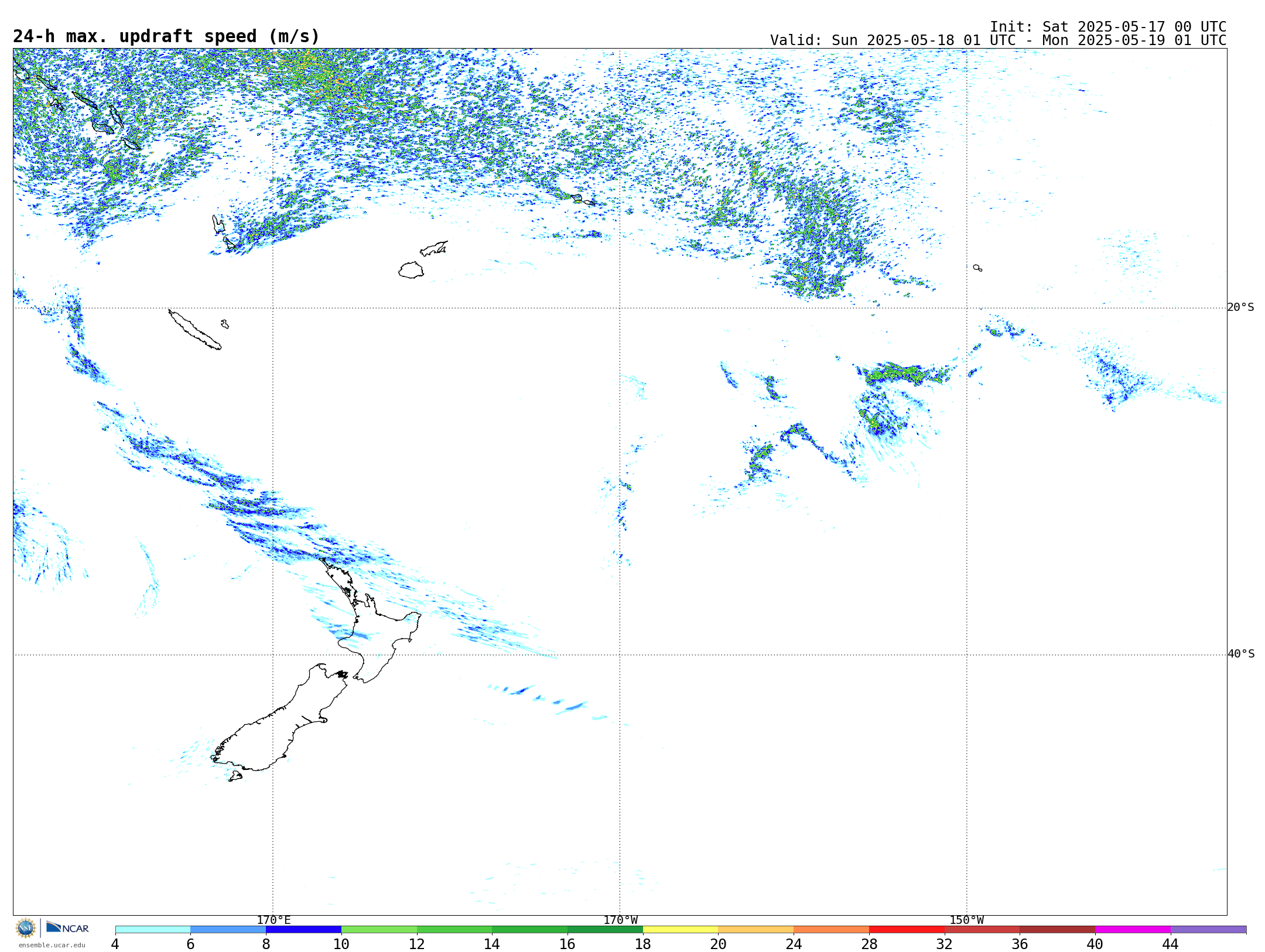The height and width of the screenshot is (952, 1265).
Task: Click the brown 36–40 colorbar segment
Action: pyautogui.click(x=1058, y=930)
